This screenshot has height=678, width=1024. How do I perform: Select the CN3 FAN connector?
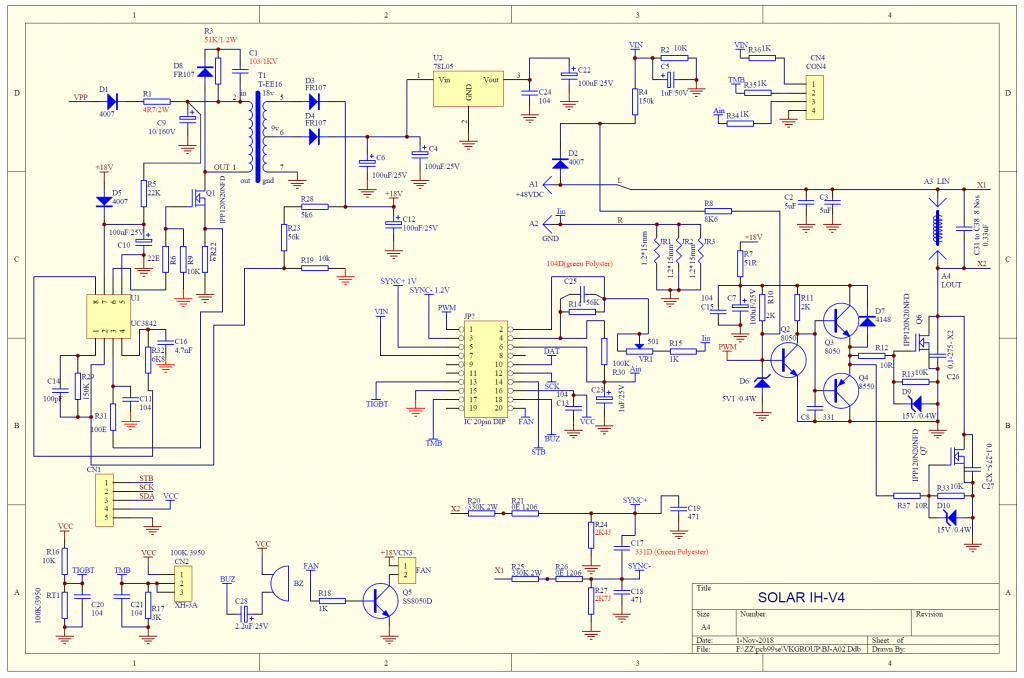(406, 570)
